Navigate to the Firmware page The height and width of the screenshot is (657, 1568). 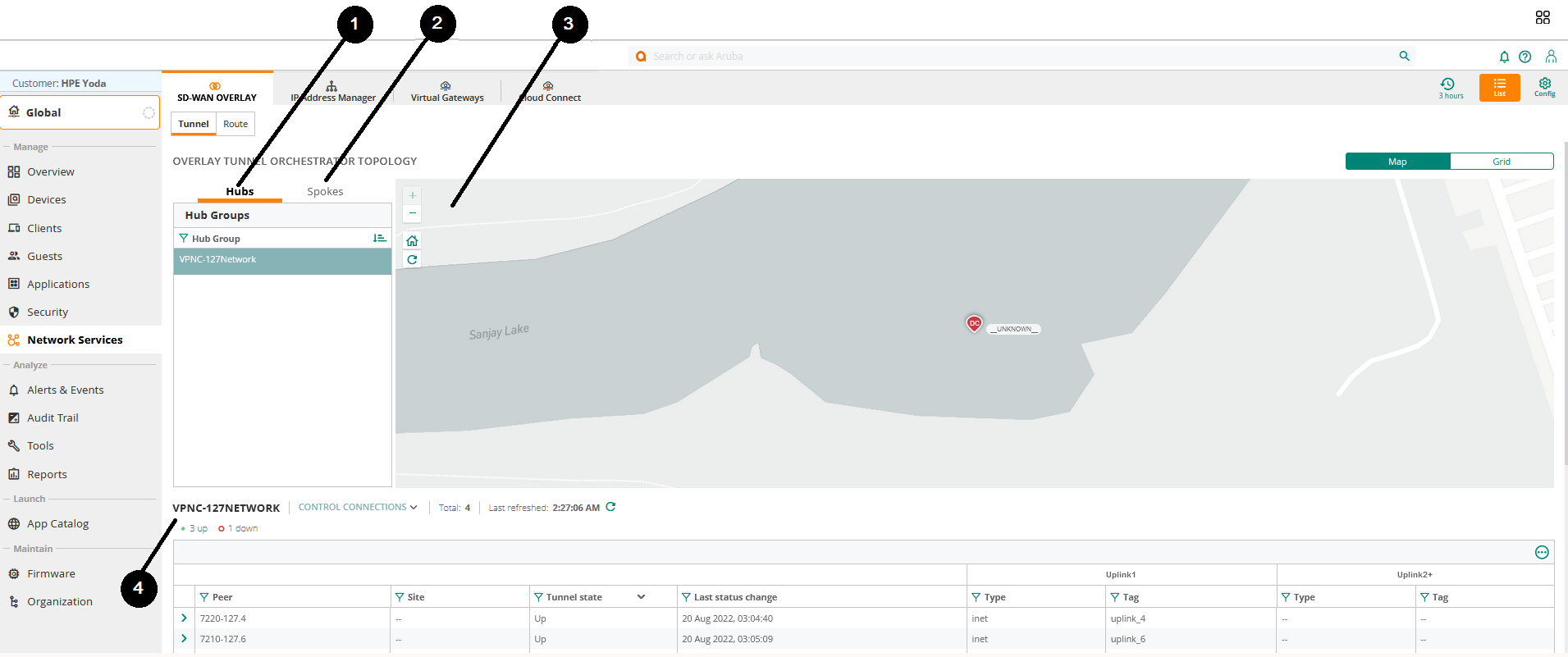tap(51, 573)
